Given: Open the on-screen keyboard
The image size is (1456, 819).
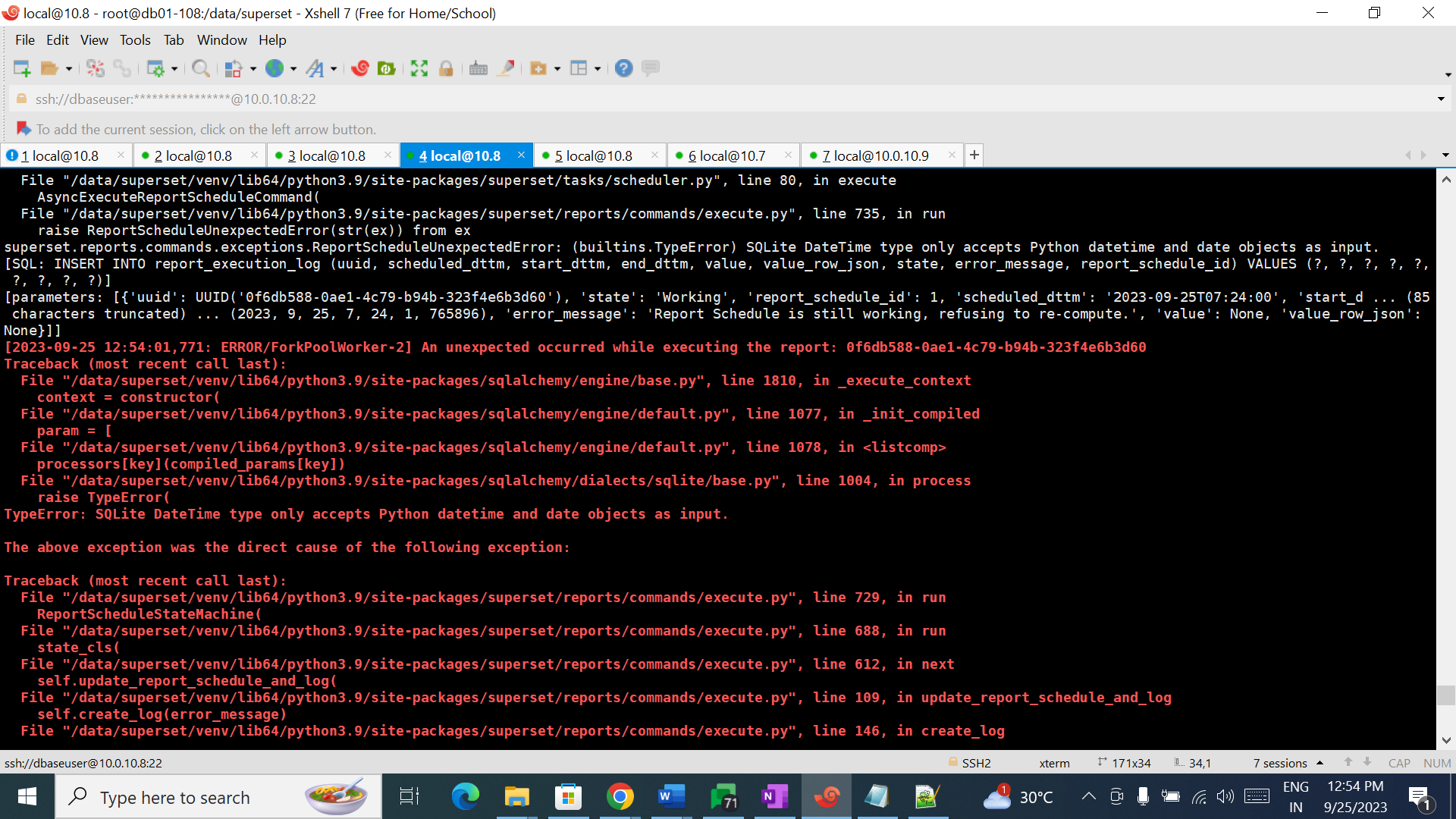Looking at the screenshot, I should tap(479, 68).
